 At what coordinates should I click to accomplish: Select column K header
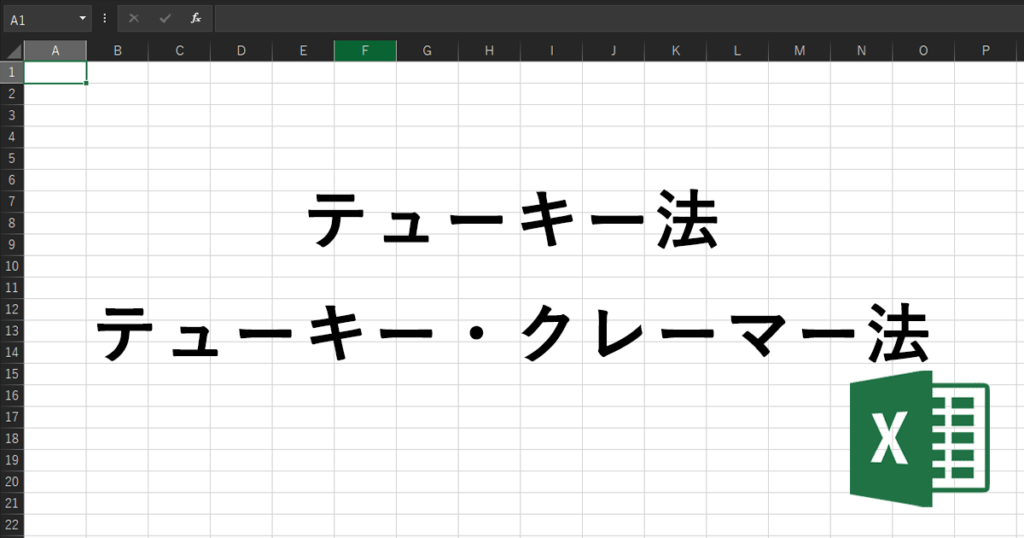click(x=675, y=51)
